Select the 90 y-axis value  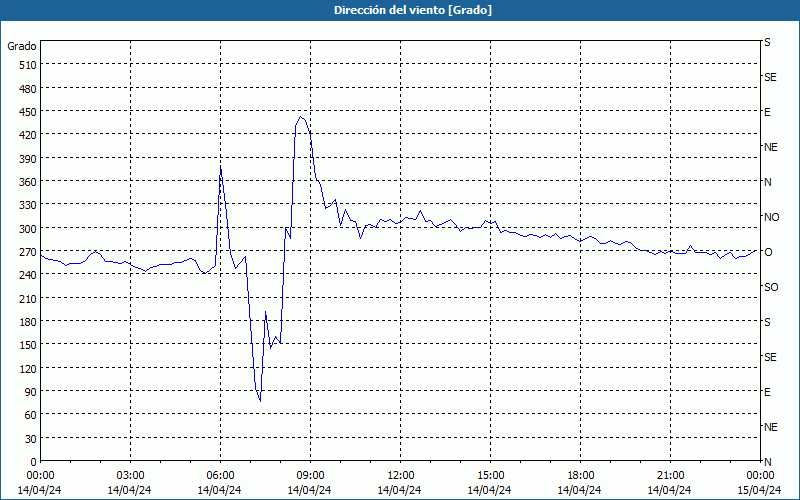point(31,392)
